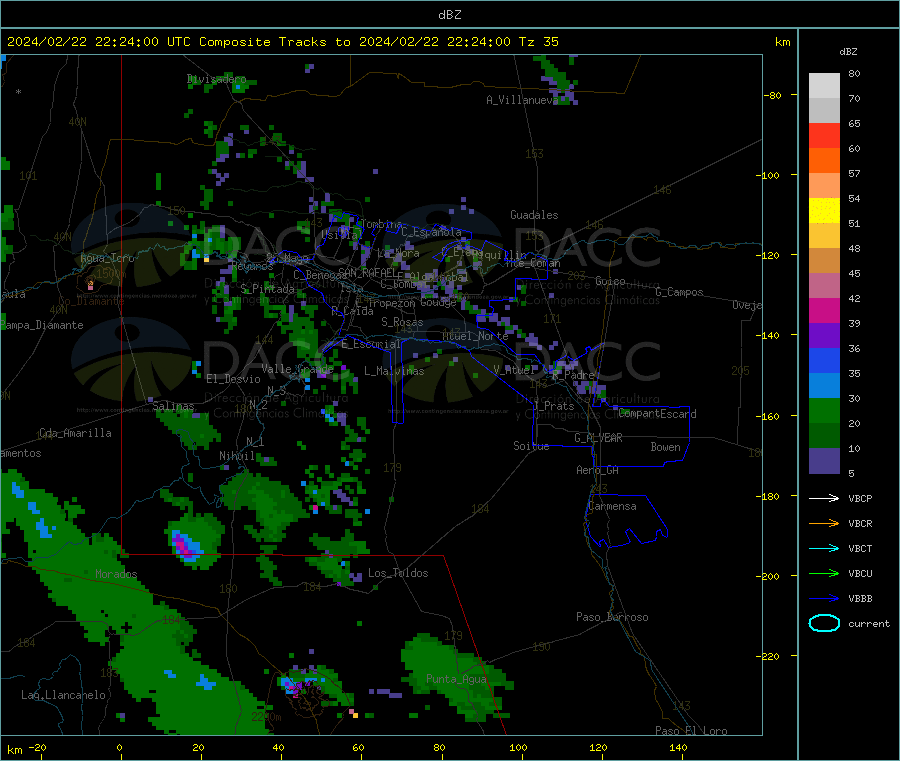This screenshot has height=761, width=900.
Task: Click the Soitue location label
Action: tap(531, 446)
